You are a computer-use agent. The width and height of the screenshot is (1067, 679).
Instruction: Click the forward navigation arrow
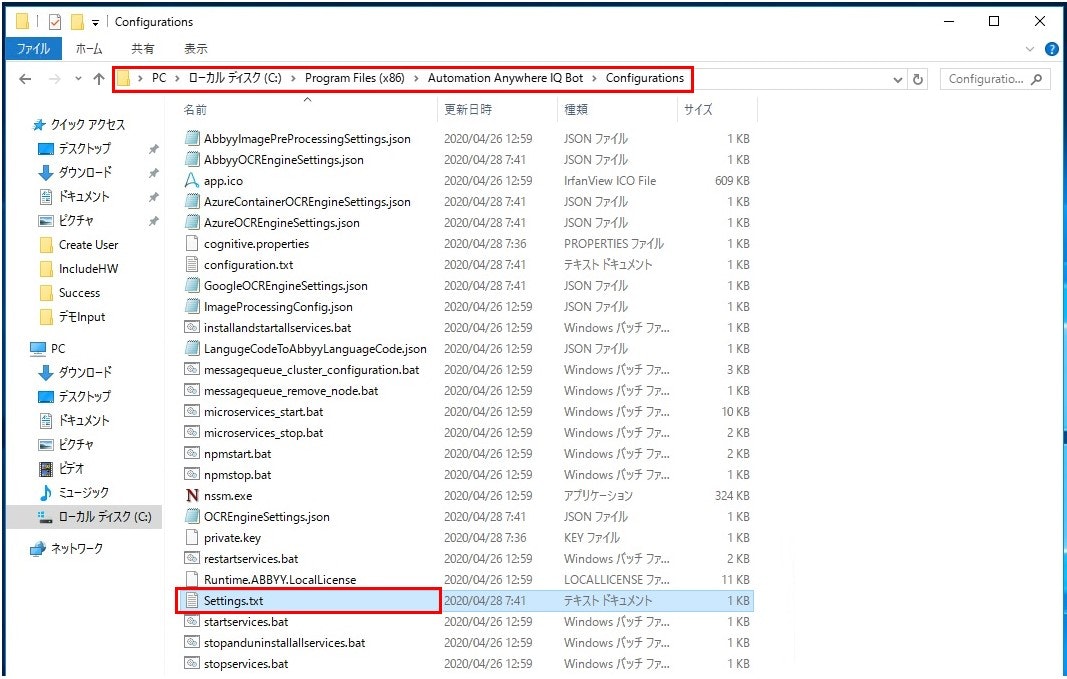pos(54,79)
